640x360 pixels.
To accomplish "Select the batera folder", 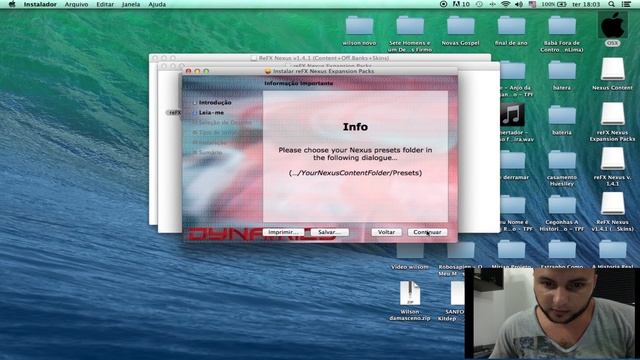I will pos(562,71).
